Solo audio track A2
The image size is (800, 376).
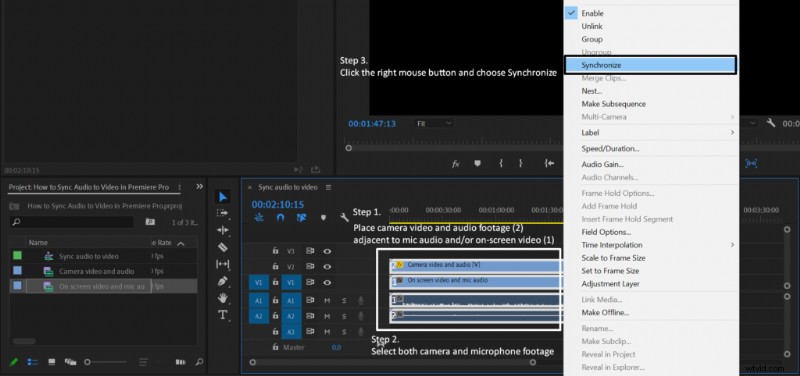tap(343, 316)
